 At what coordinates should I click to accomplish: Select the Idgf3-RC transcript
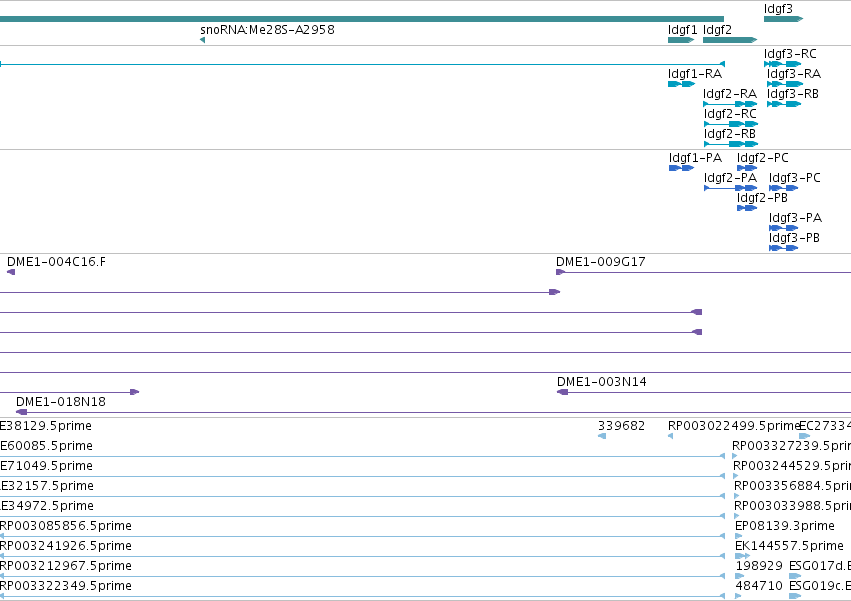point(783,64)
